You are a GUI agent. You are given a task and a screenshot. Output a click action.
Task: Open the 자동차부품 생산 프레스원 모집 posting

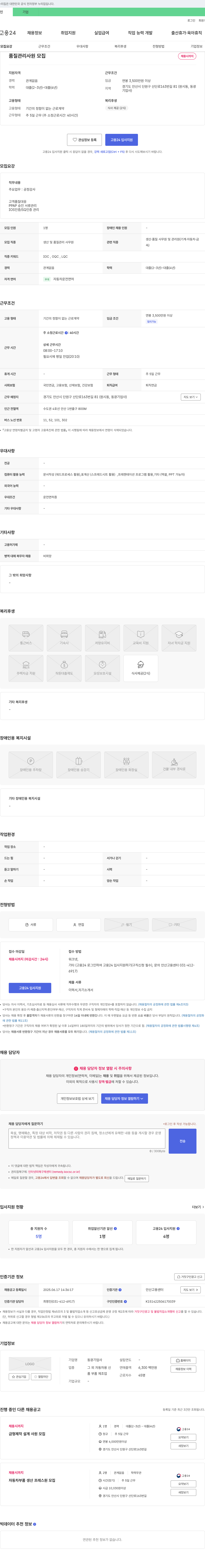pos(32,1480)
